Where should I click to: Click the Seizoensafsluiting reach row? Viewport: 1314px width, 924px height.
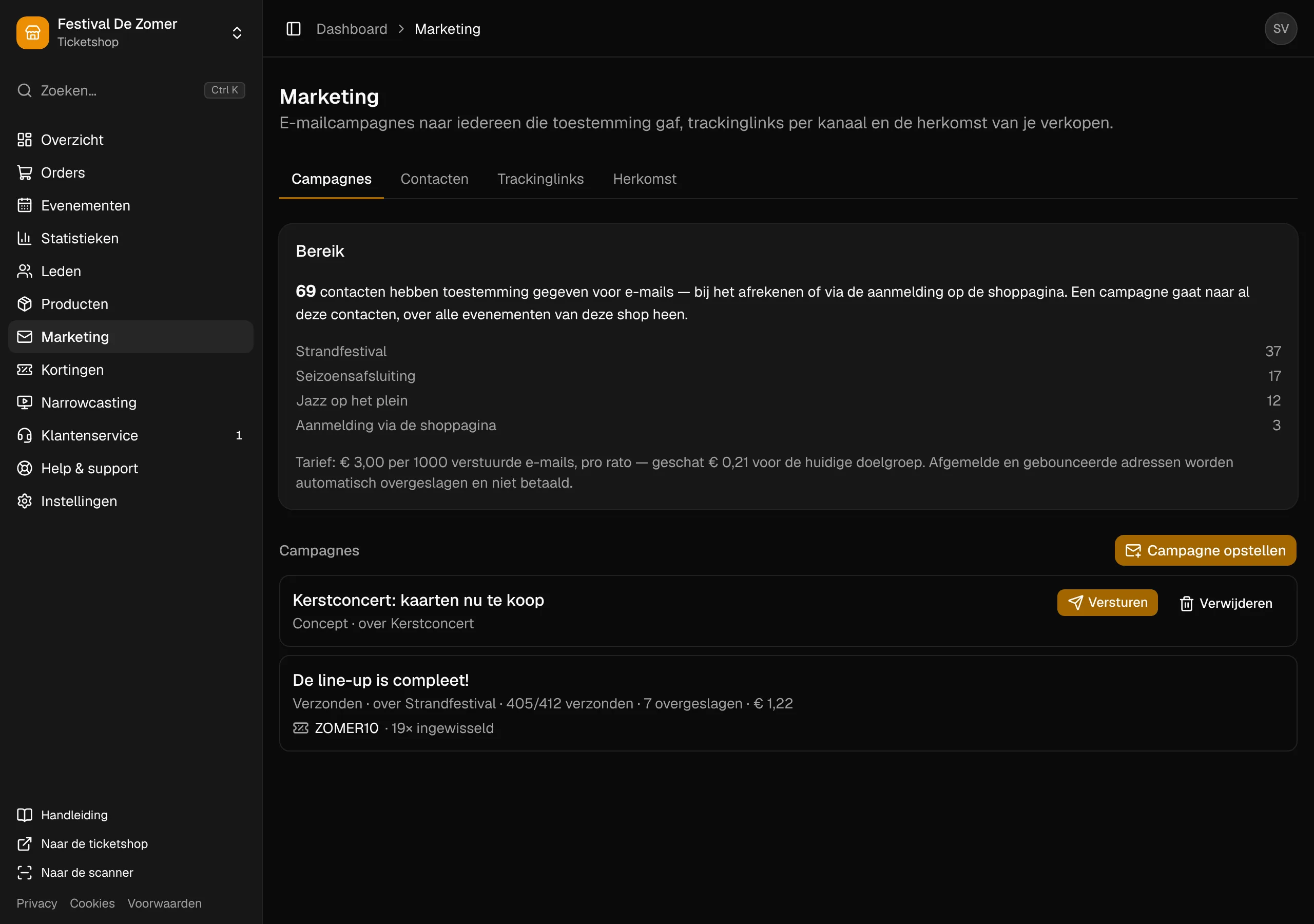[788, 376]
